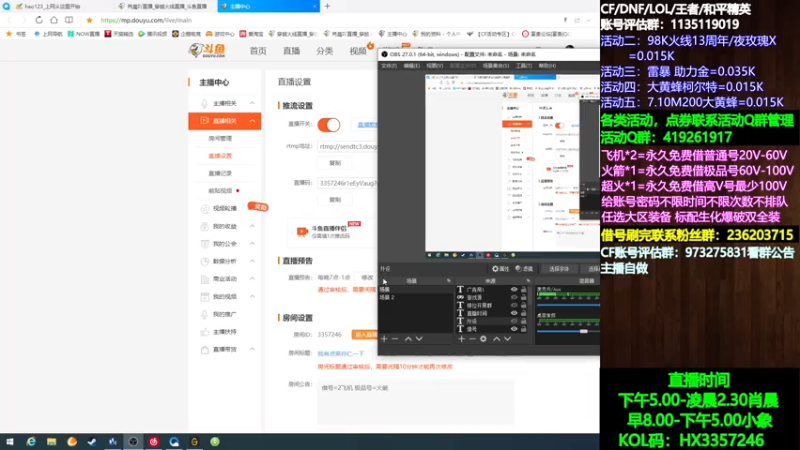800x450 pixels.
Task: Add a new source in OBS
Action: [x=461, y=339]
